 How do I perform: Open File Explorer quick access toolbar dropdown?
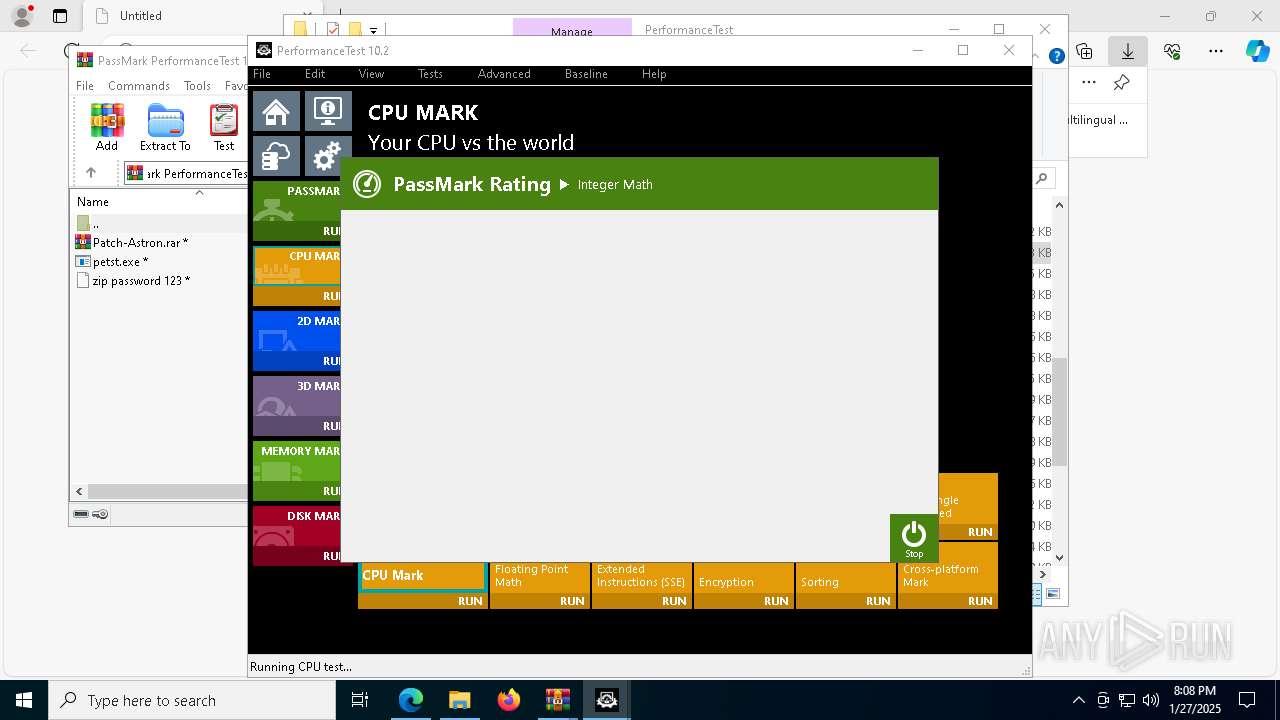click(x=373, y=30)
